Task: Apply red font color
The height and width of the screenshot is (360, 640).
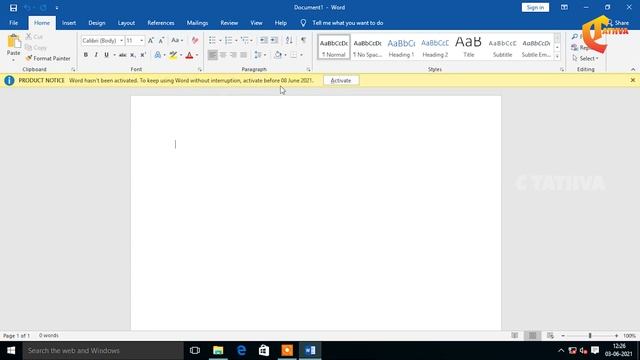Action: (x=189, y=55)
